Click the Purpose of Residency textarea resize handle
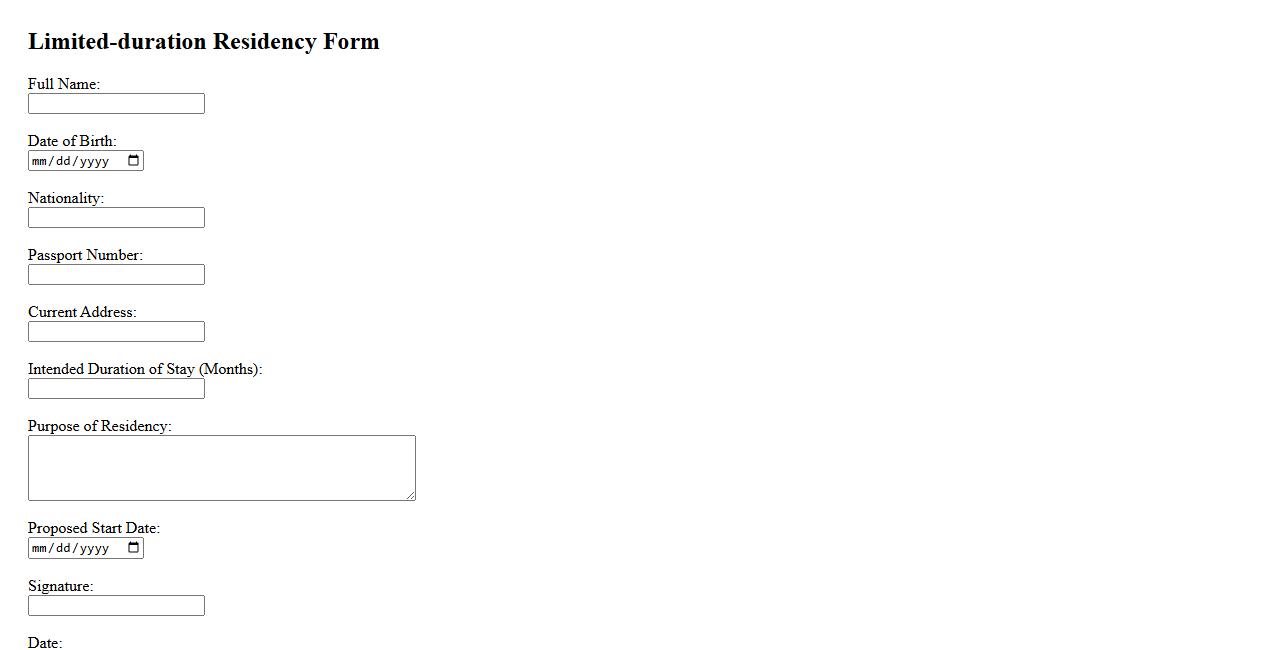The width and height of the screenshot is (1278, 650). 410,495
